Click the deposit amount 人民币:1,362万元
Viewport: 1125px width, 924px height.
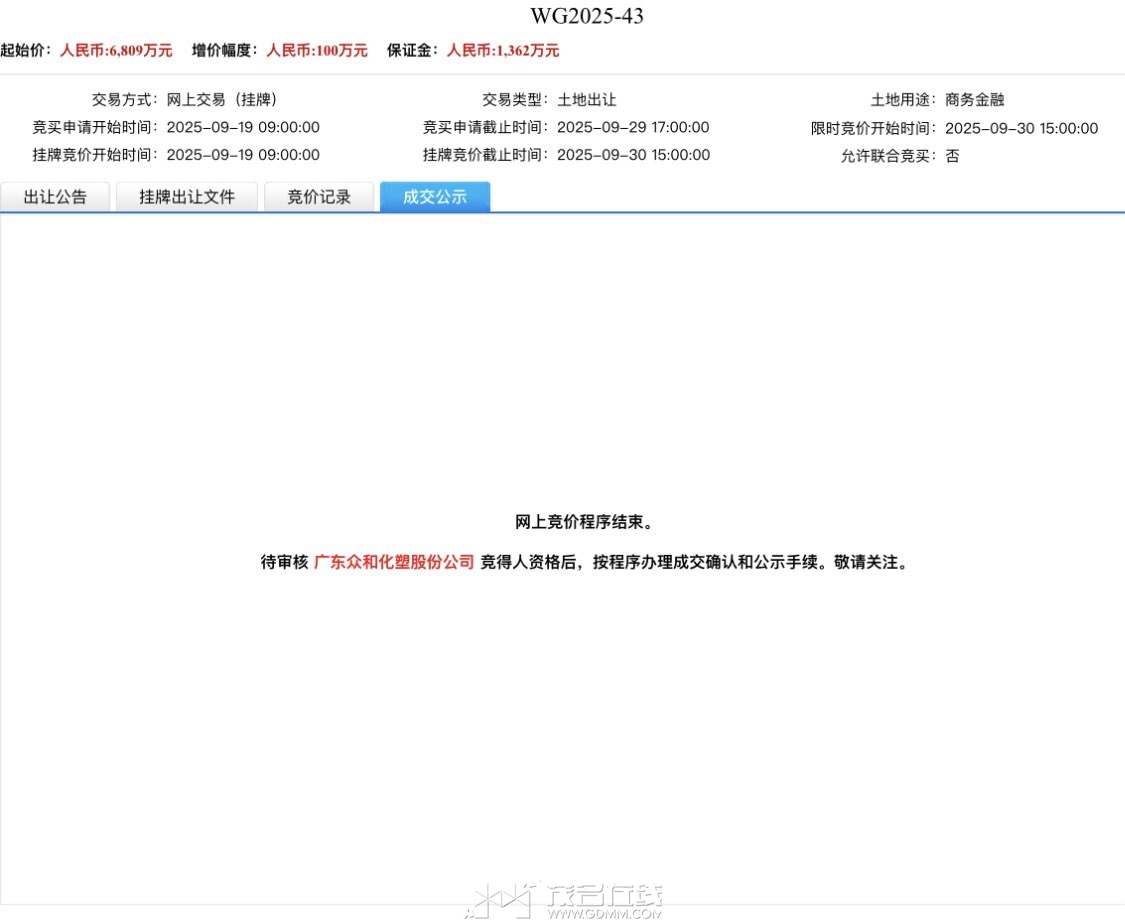pos(502,50)
